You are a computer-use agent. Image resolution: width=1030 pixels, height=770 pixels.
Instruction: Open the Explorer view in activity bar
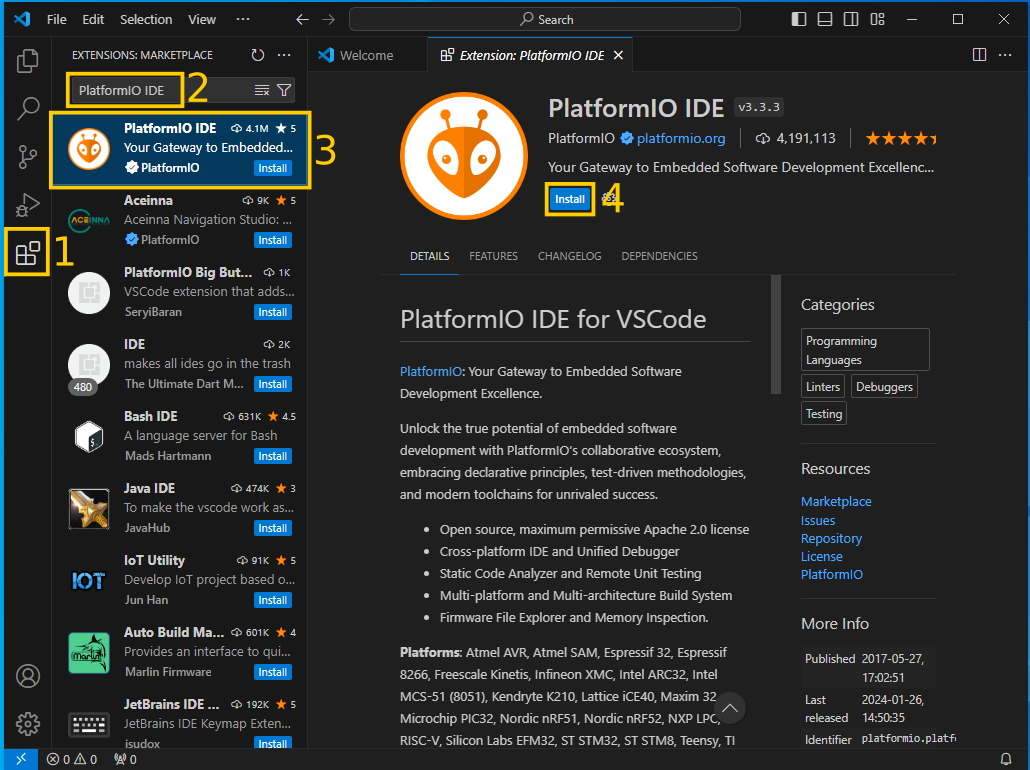point(28,60)
